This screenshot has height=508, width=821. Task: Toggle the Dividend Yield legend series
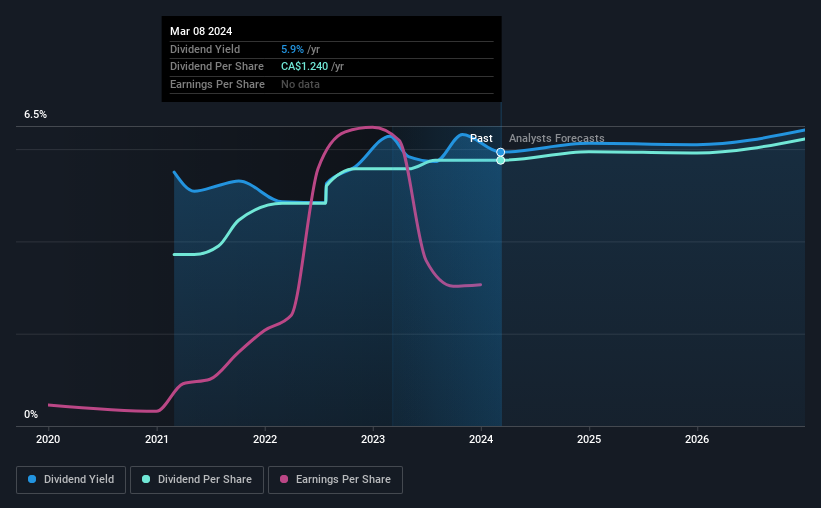click(x=71, y=480)
